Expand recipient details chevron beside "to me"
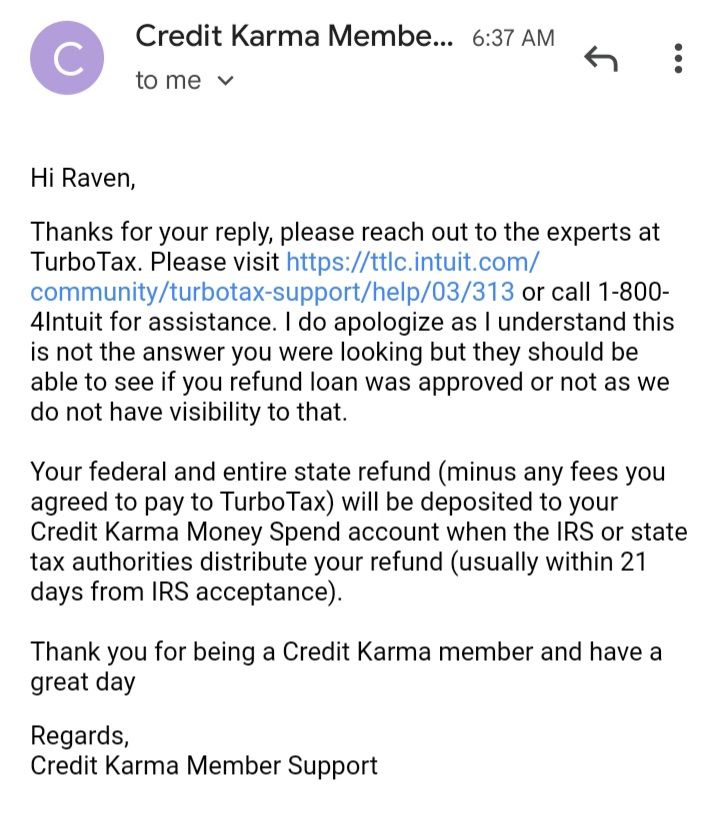The width and height of the screenshot is (720, 820). pyautogui.click(x=225, y=81)
